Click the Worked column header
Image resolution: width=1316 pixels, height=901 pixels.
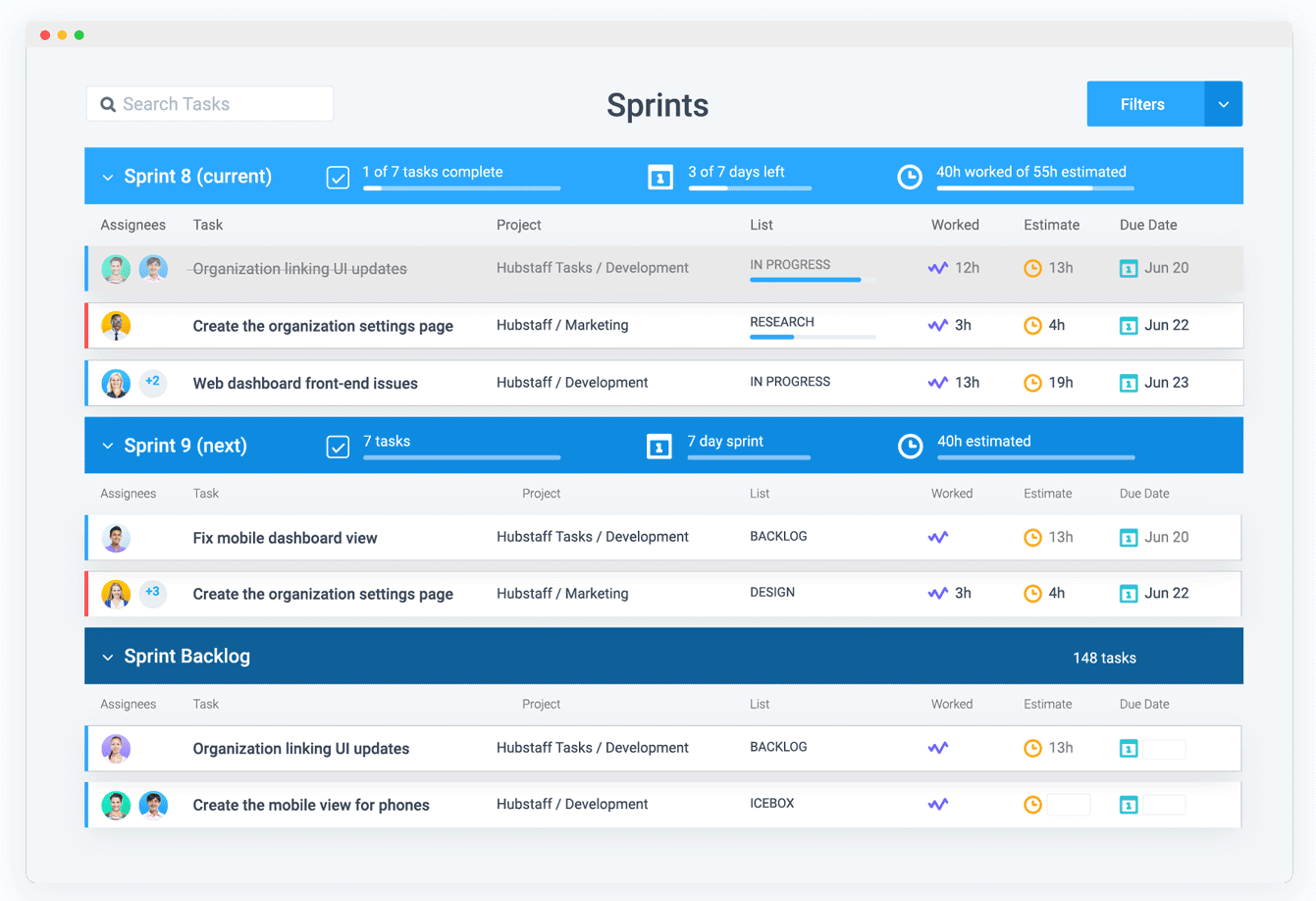954,225
